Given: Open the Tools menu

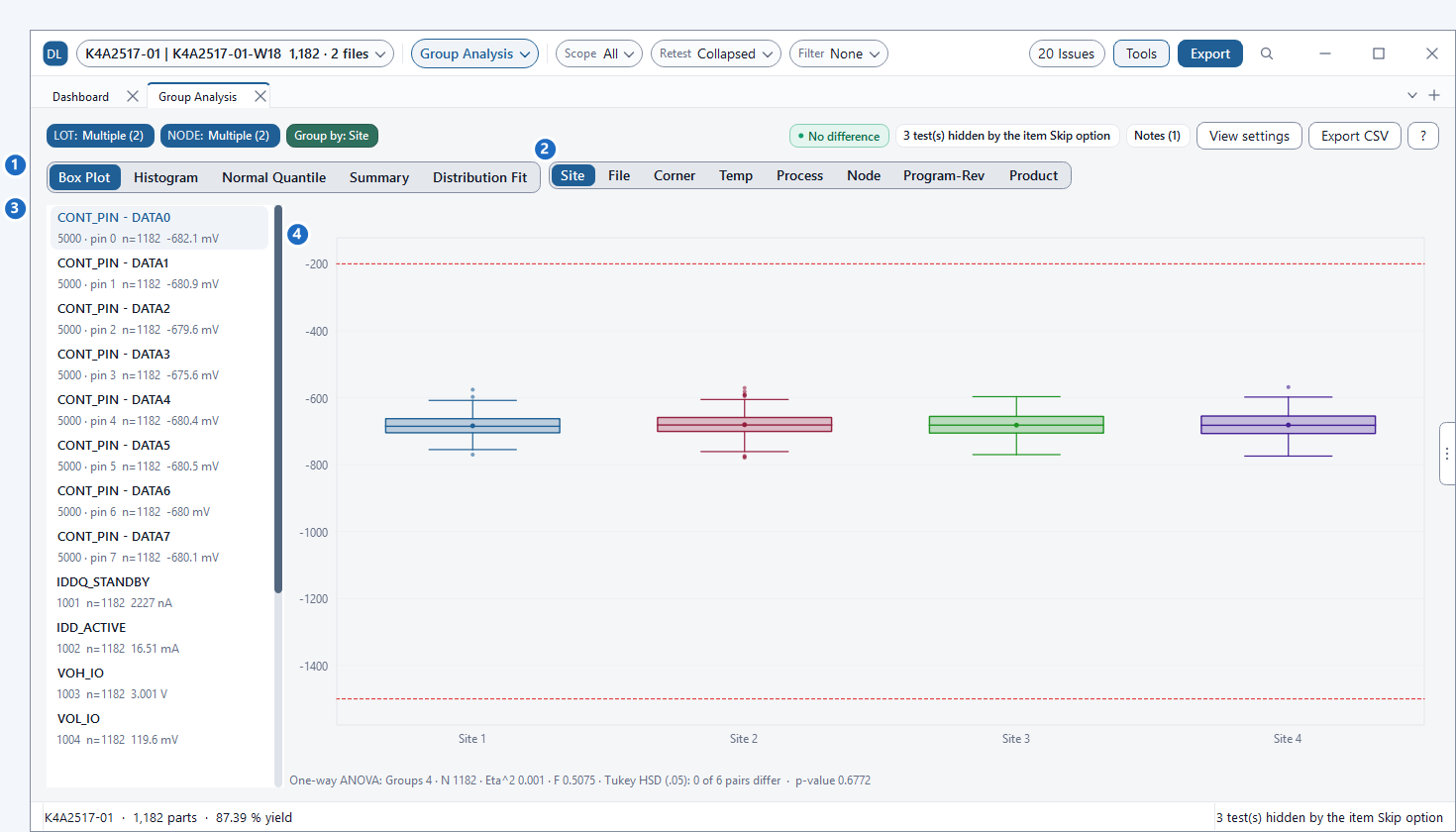Looking at the screenshot, I should (1141, 53).
